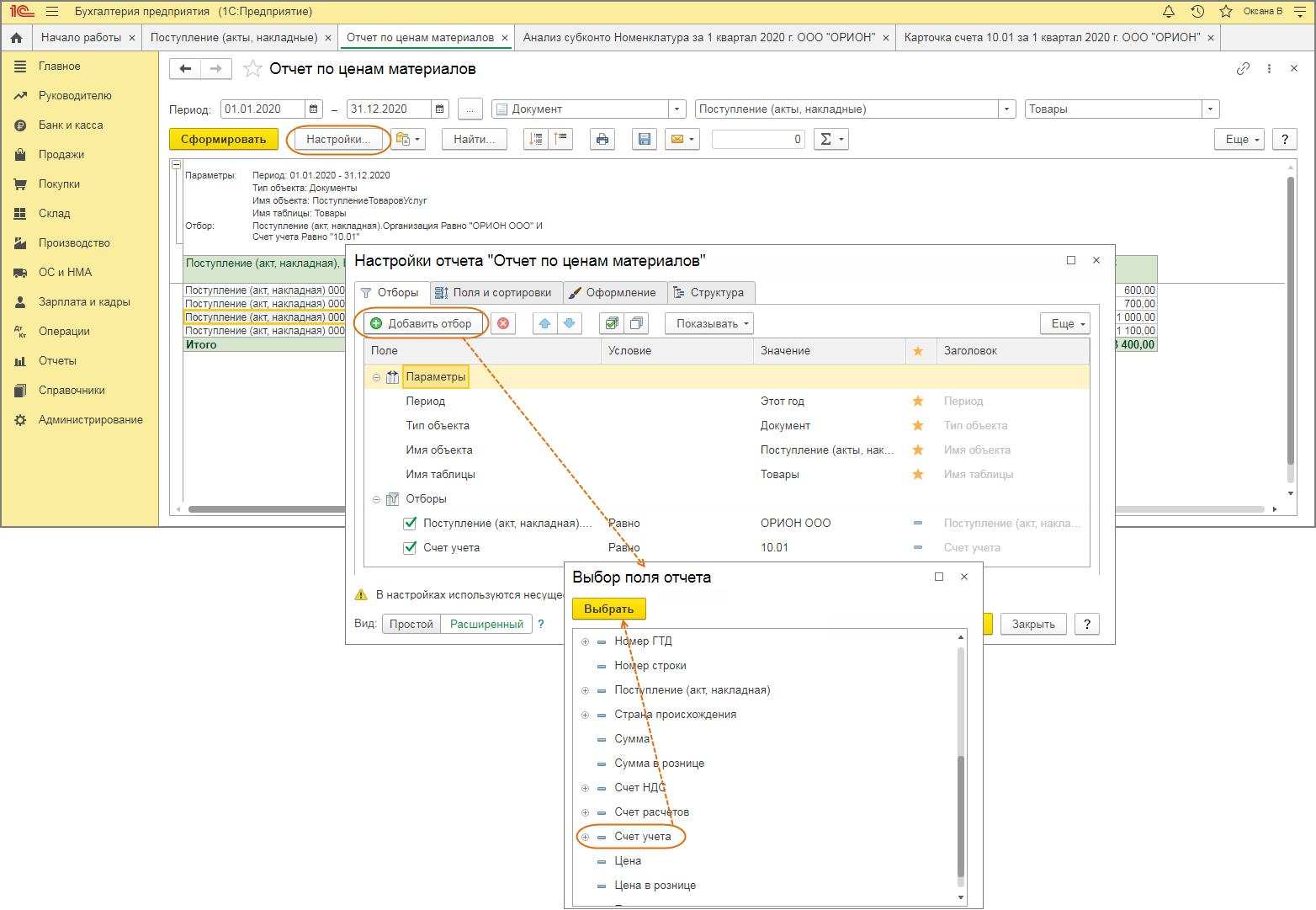Open calendar for the start date 01.01.2020
This screenshot has width=1316, height=910.
pos(314,109)
